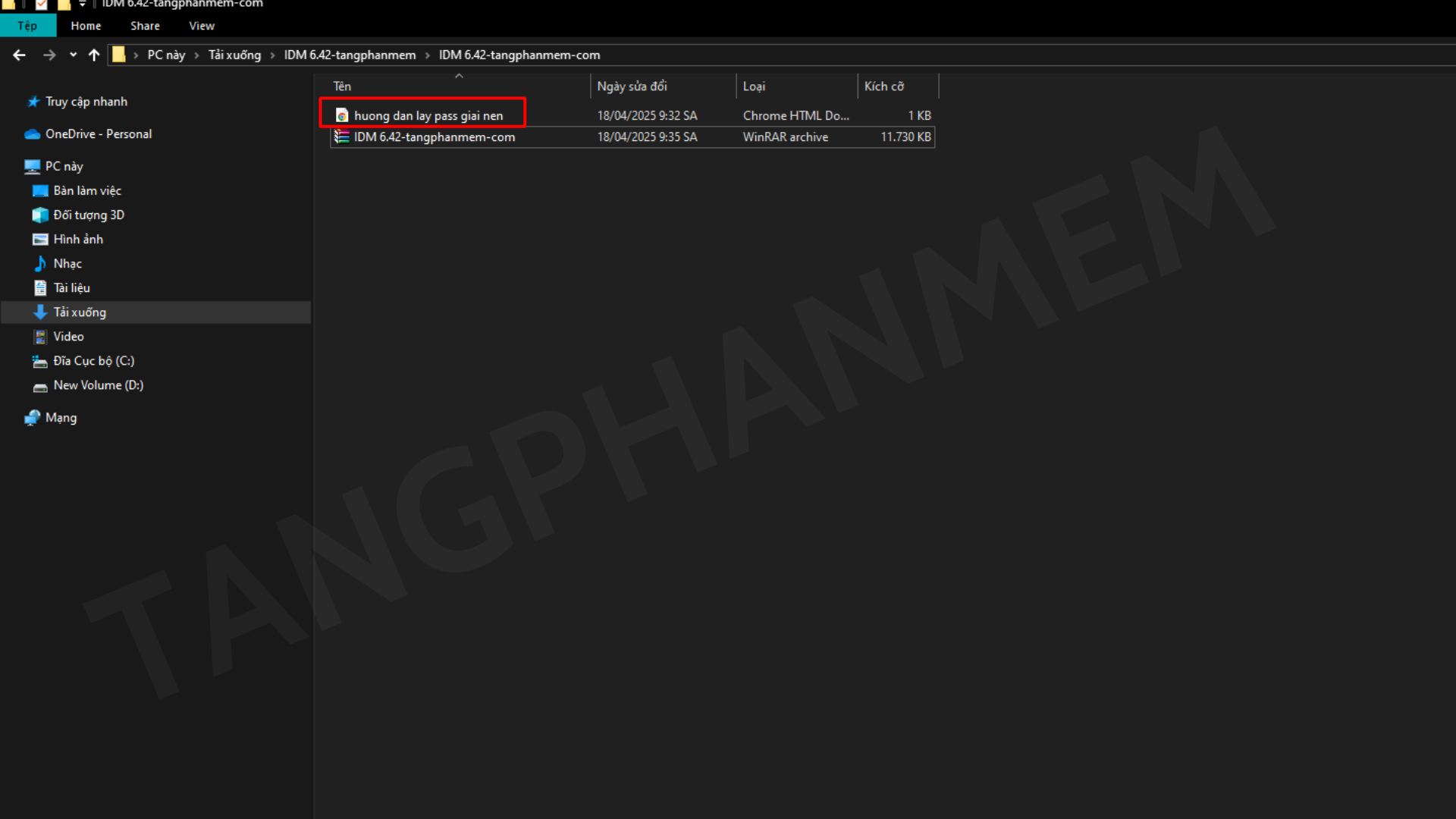Open the View ribbon tab
1456x819 pixels.
coord(202,26)
